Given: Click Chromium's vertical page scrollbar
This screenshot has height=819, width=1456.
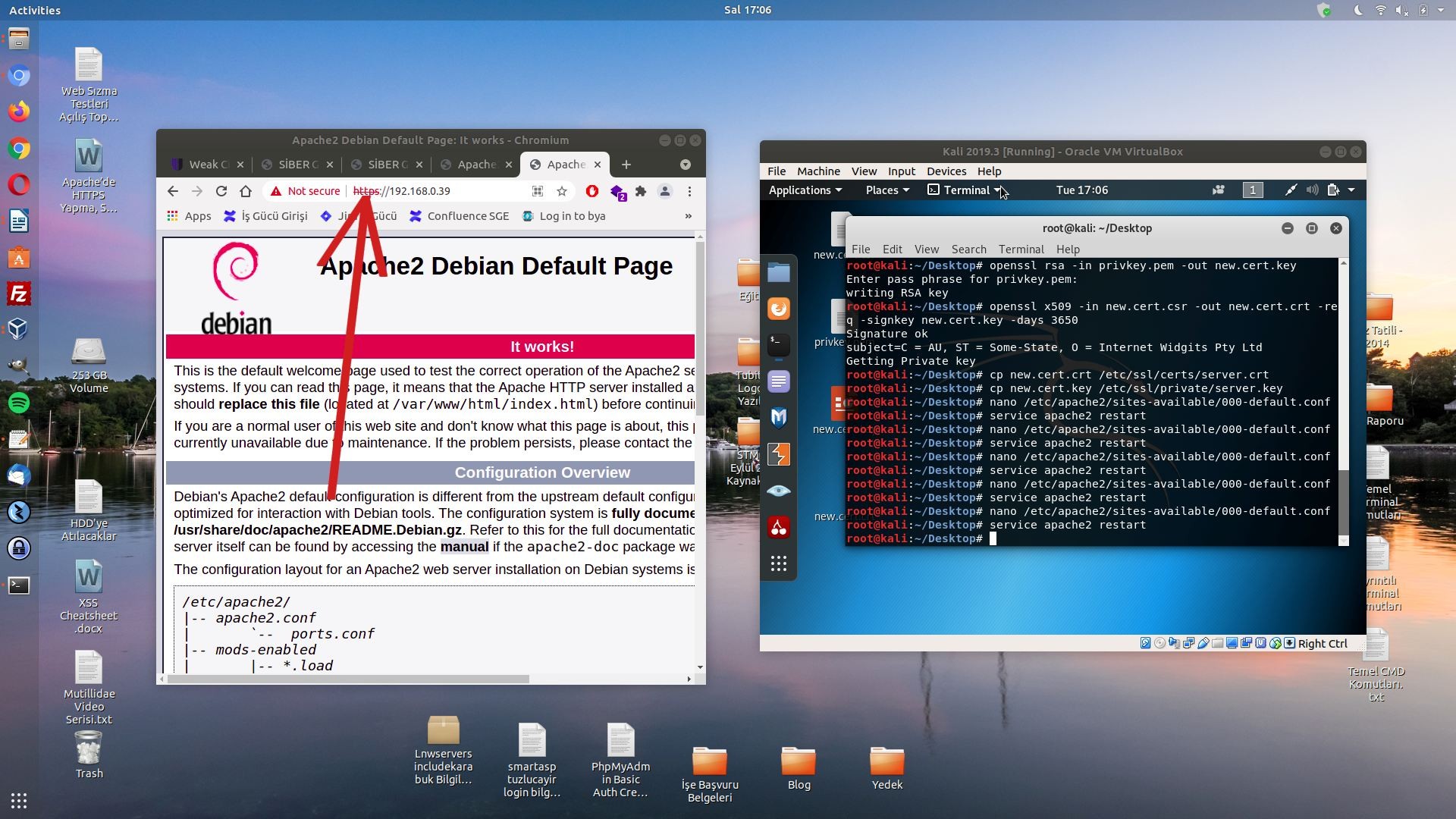Looking at the screenshot, I should (700, 329).
